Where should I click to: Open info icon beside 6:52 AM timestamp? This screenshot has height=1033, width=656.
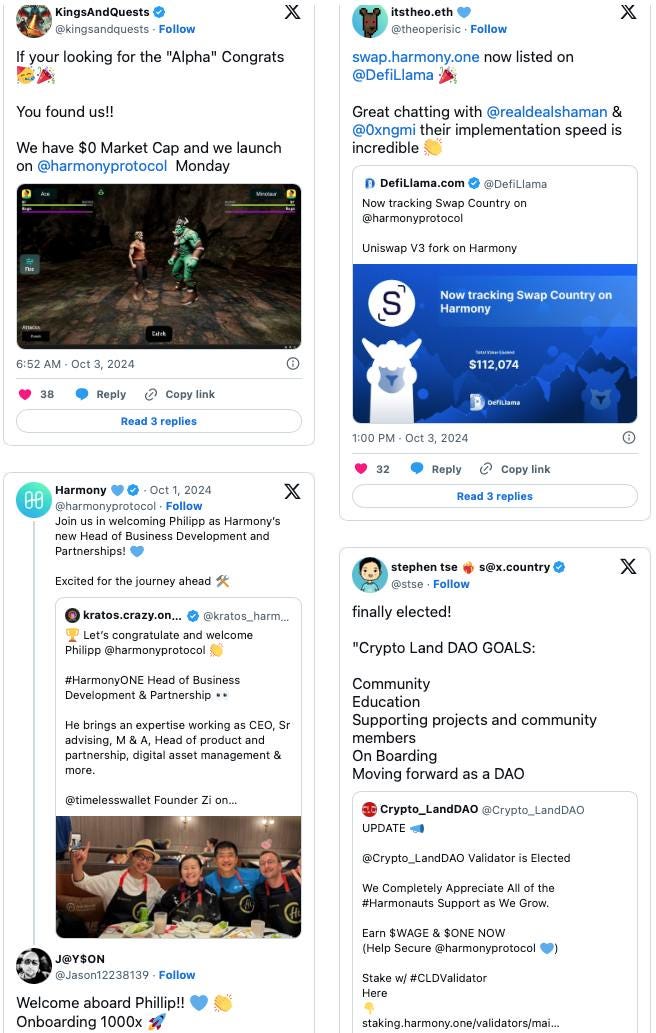click(x=293, y=364)
